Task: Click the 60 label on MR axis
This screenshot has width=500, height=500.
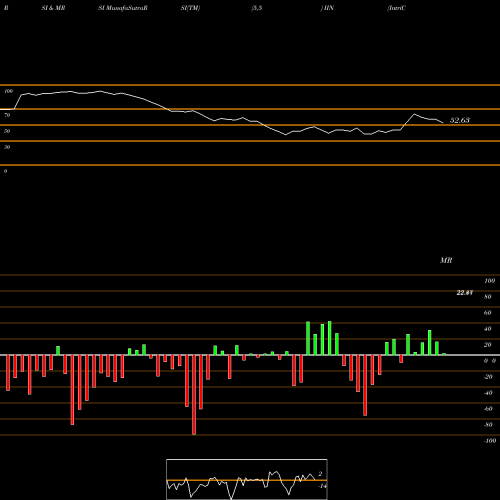Action: pos(488,313)
